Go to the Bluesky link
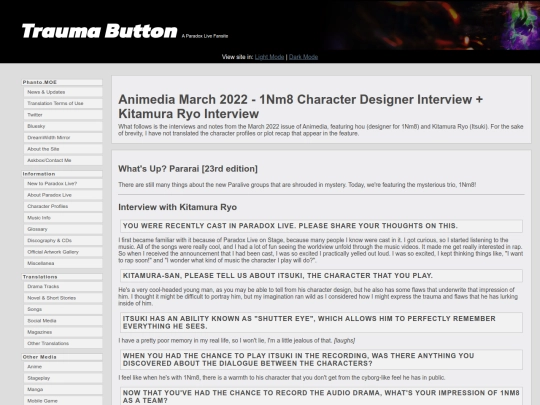 [63, 126]
